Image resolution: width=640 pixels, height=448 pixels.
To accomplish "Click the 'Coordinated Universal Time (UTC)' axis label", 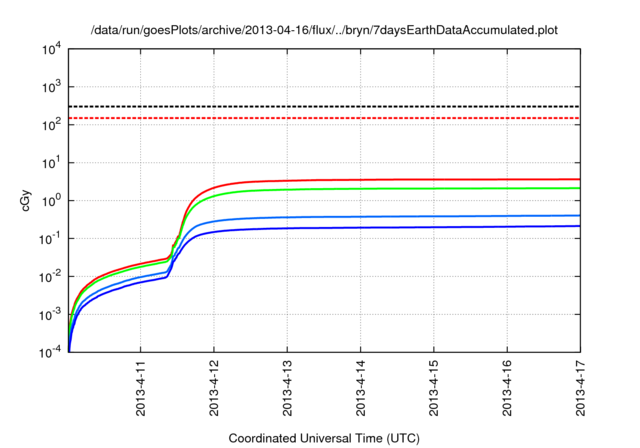I will [x=324, y=438].
